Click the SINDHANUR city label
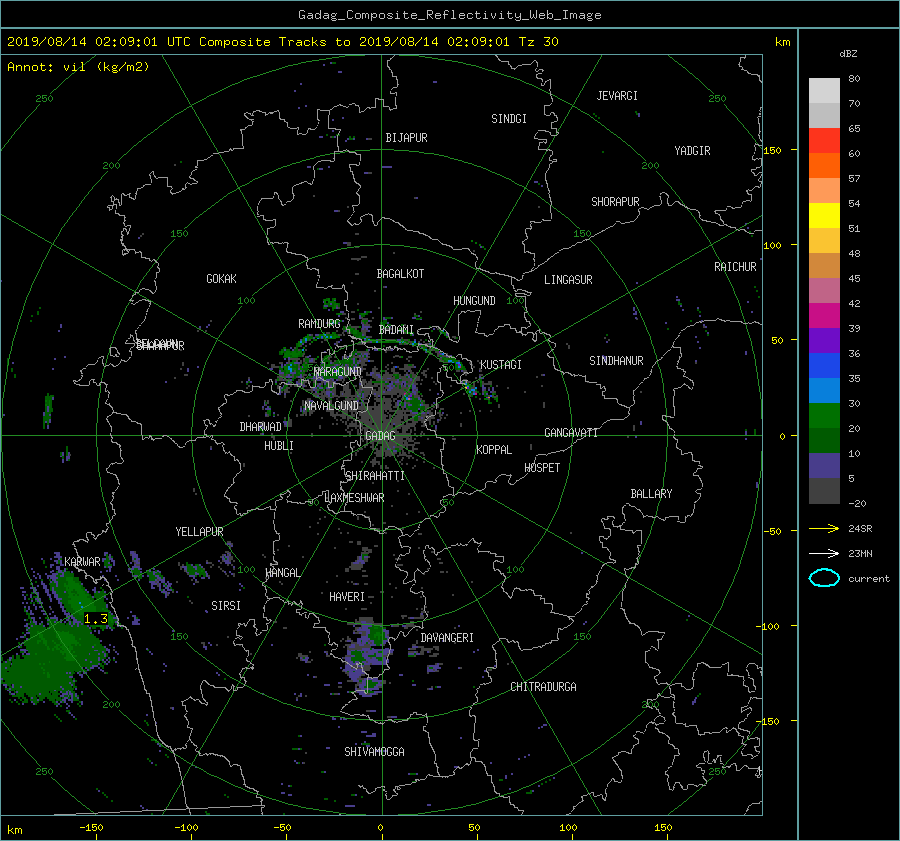 616,361
